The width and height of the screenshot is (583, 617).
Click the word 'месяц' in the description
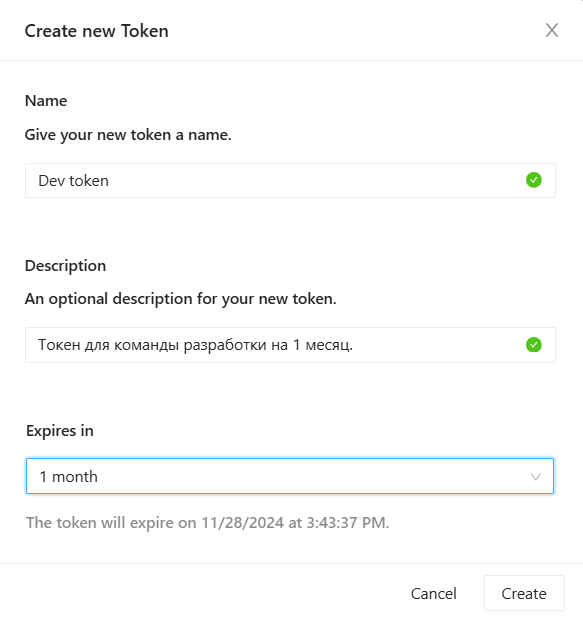(x=327, y=345)
